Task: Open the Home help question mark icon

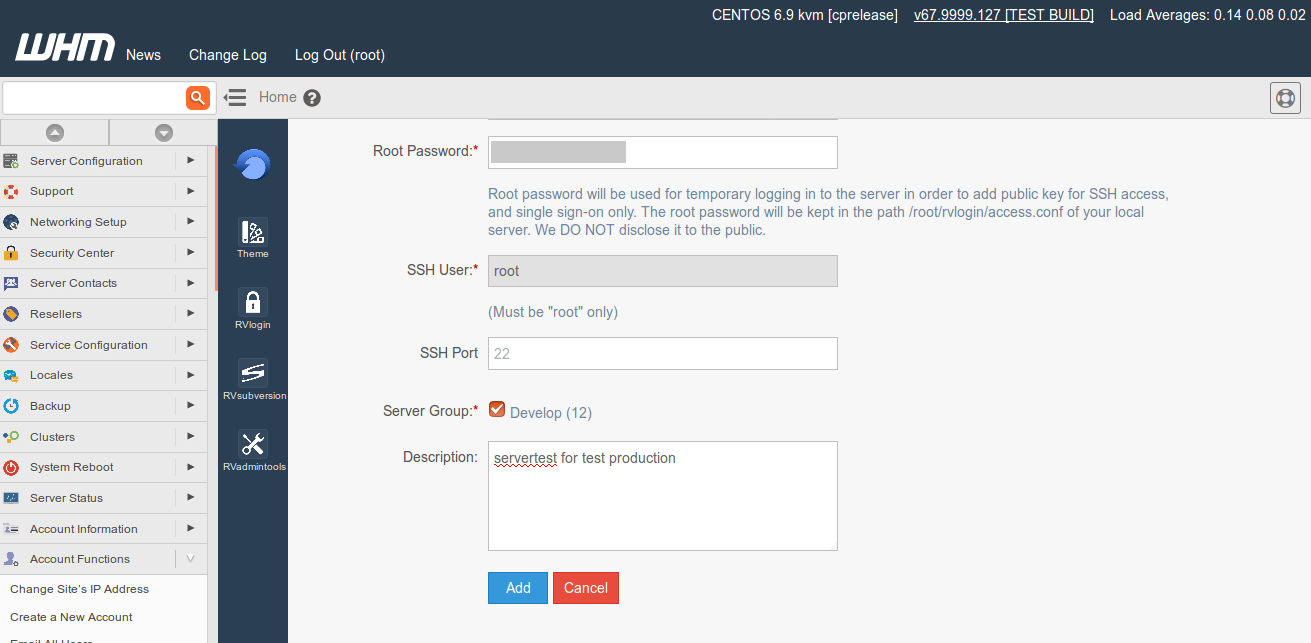Action: [312, 98]
